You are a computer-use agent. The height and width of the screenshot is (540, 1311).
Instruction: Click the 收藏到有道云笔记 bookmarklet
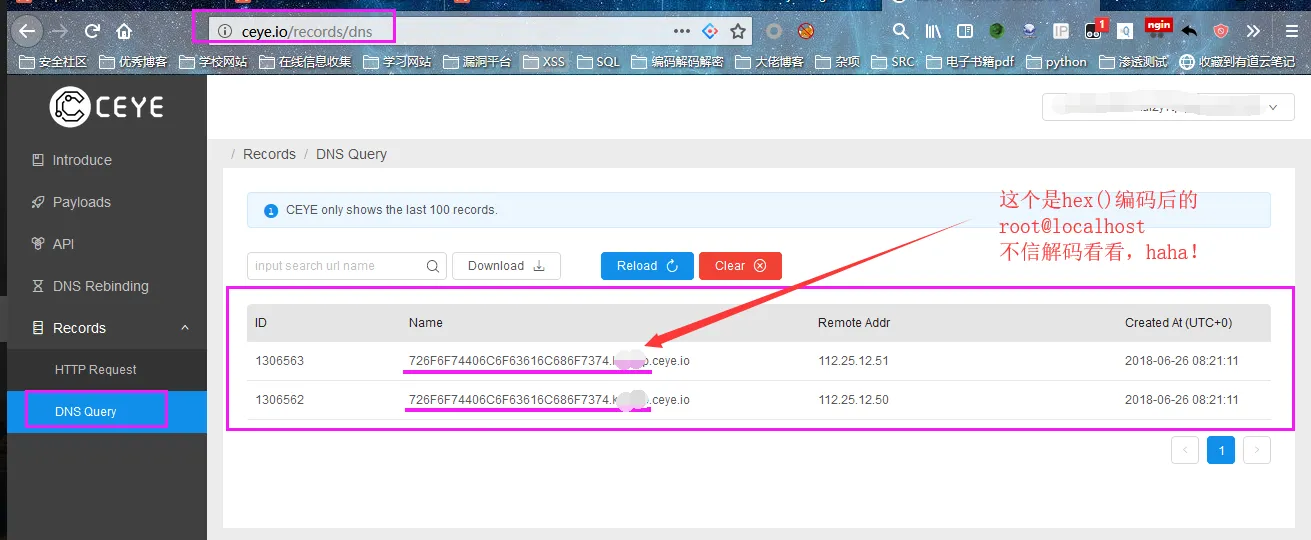pyautogui.click(x=1237, y=61)
